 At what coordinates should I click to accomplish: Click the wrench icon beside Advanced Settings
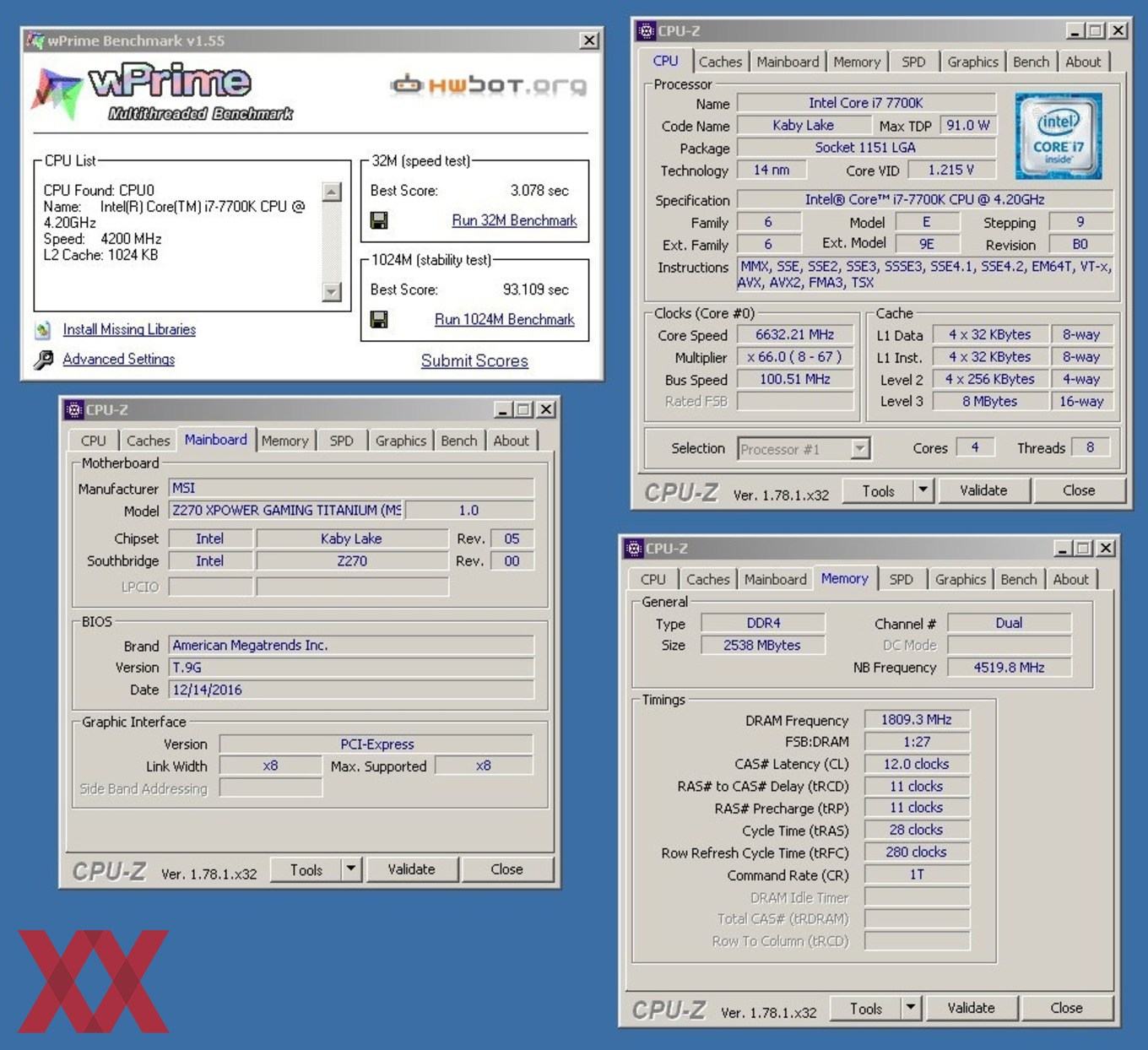click(x=44, y=360)
